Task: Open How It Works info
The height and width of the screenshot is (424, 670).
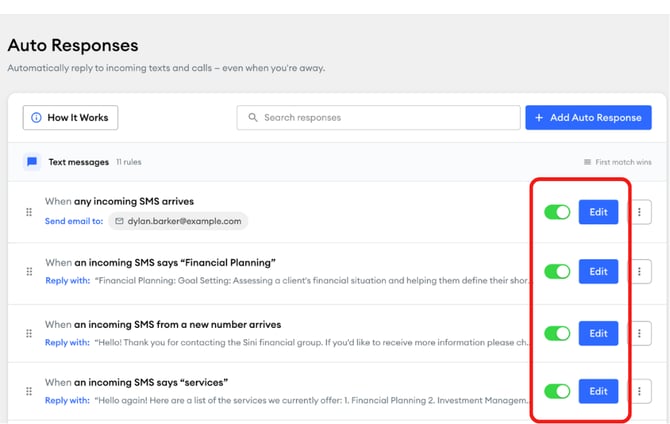Action: click(x=70, y=118)
